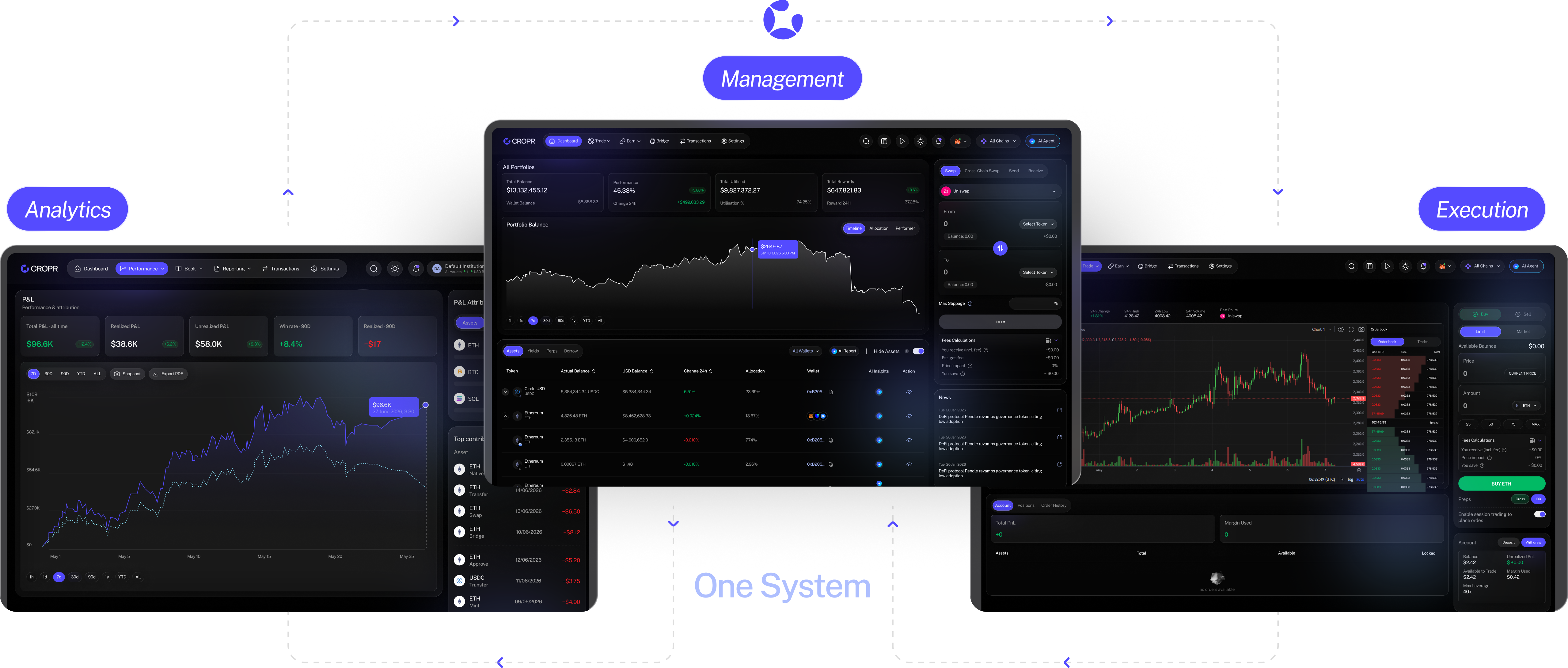Open search in the Management dashboard header

pyautogui.click(x=866, y=141)
